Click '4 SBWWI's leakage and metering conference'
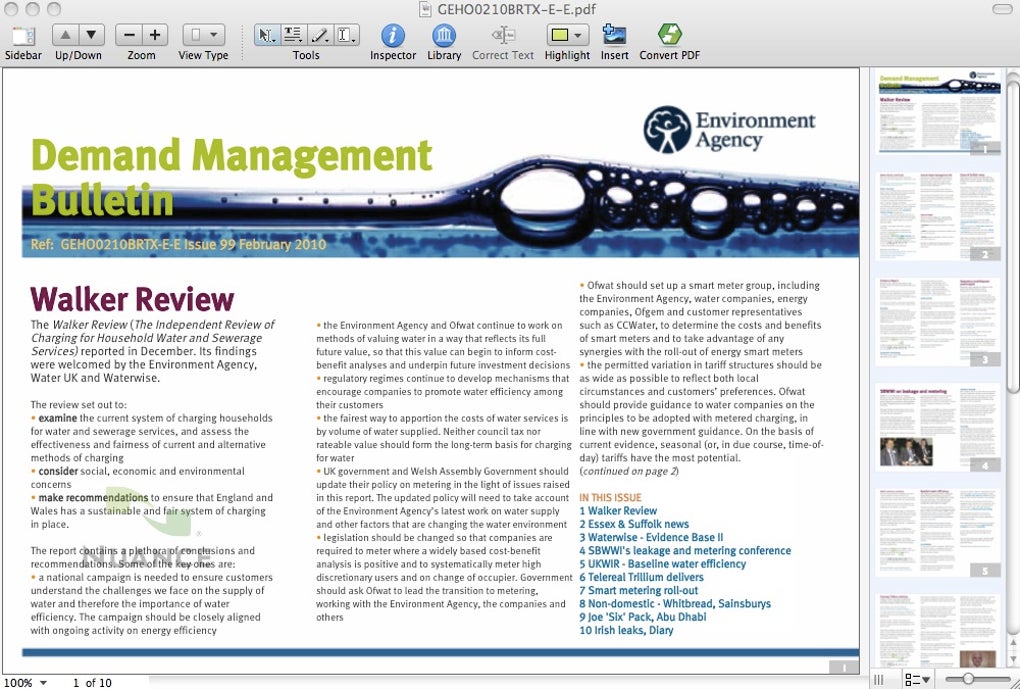 (685, 550)
